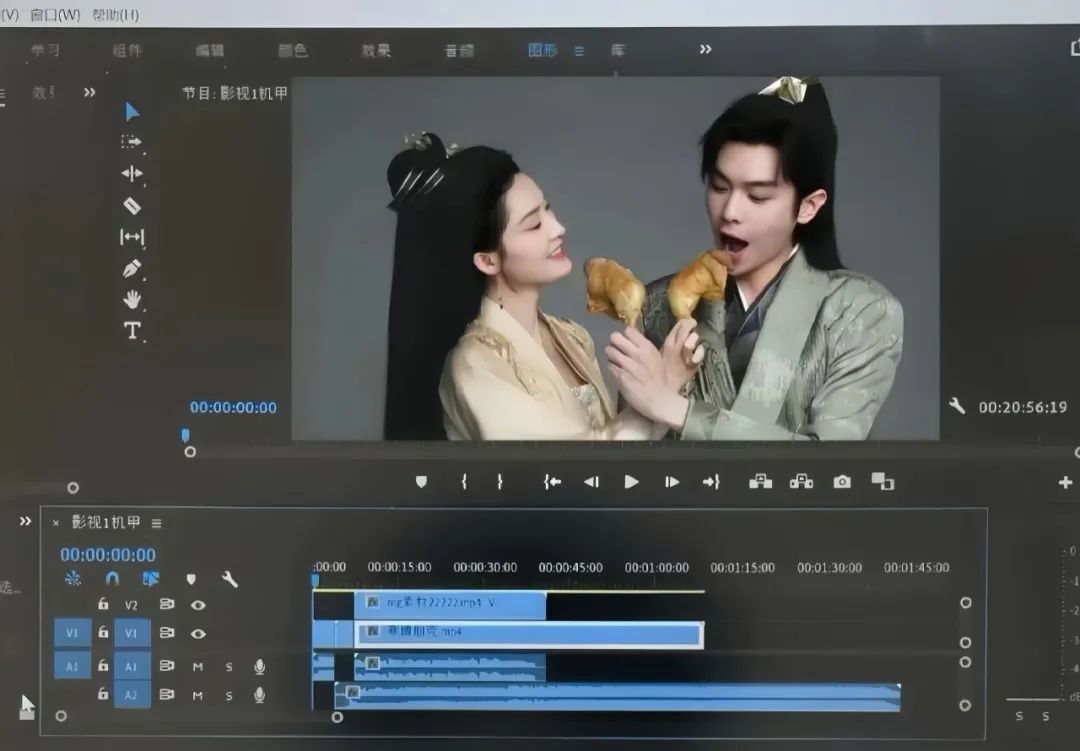Open the button editor plus icon
Viewport: 1080px width, 751px height.
(1065, 482)
